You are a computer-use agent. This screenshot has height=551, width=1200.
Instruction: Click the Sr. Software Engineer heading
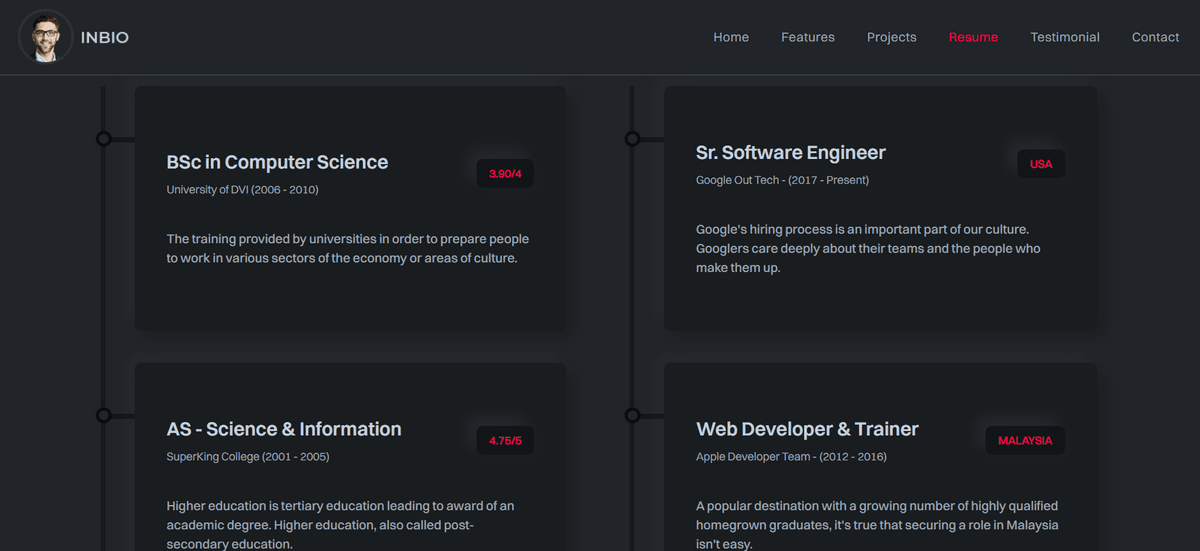click(x=790, y=153)
